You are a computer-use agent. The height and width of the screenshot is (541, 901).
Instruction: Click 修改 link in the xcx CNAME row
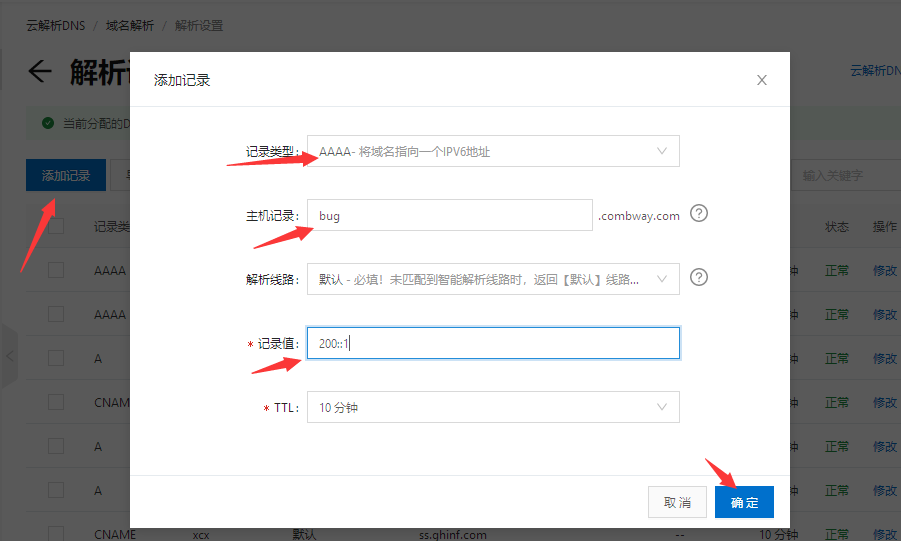[884, 534]
